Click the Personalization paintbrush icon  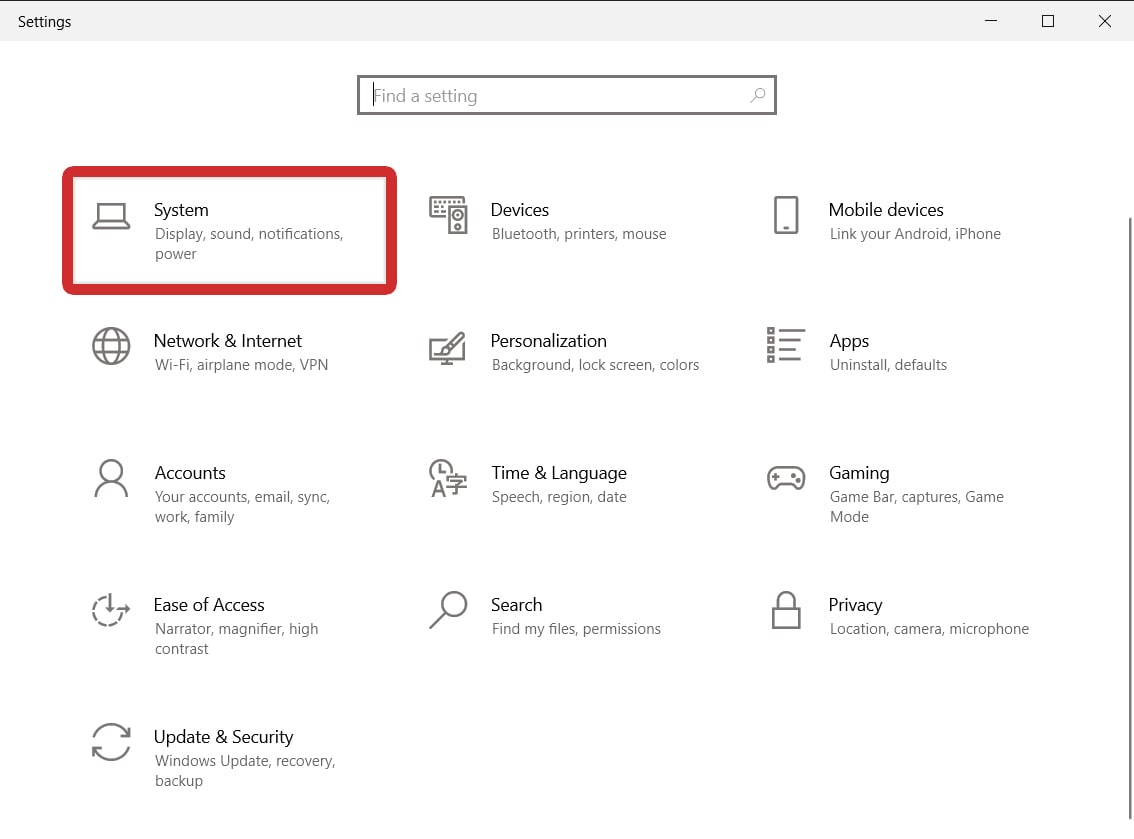[x=448, y=348]
